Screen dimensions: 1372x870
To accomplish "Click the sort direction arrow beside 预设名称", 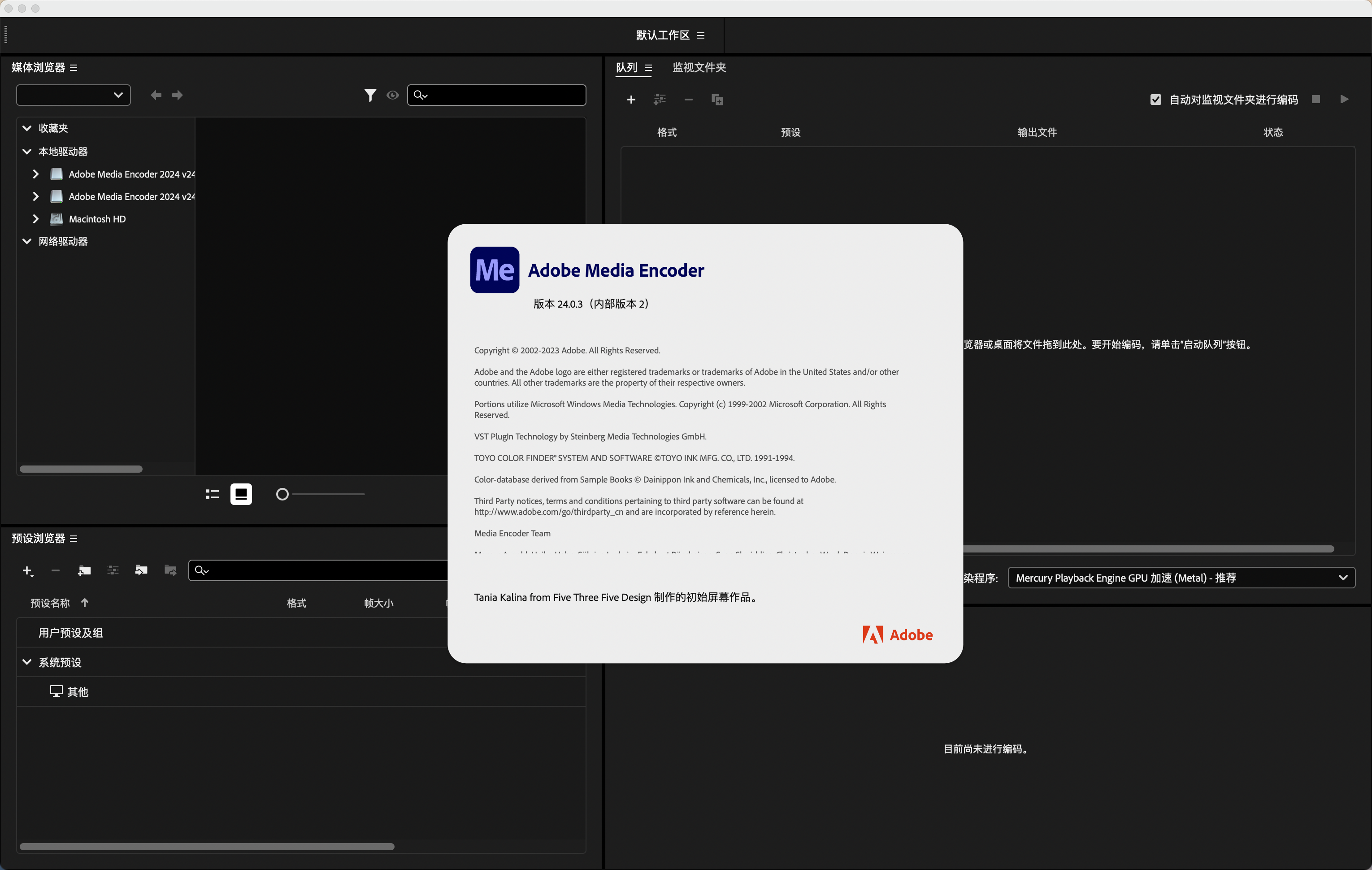I will pos(84,603).
